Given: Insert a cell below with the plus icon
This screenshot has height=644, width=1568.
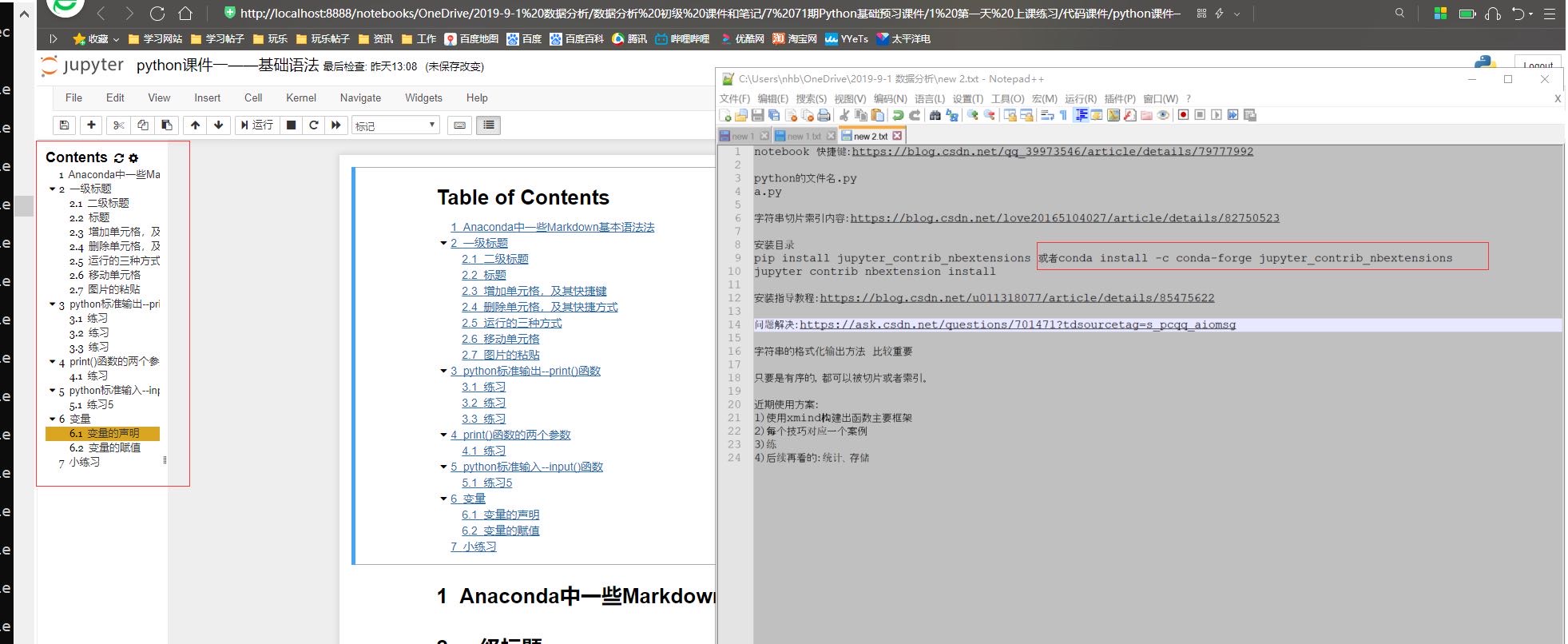Looking at the screenshot, I should [x=91, y=125].
